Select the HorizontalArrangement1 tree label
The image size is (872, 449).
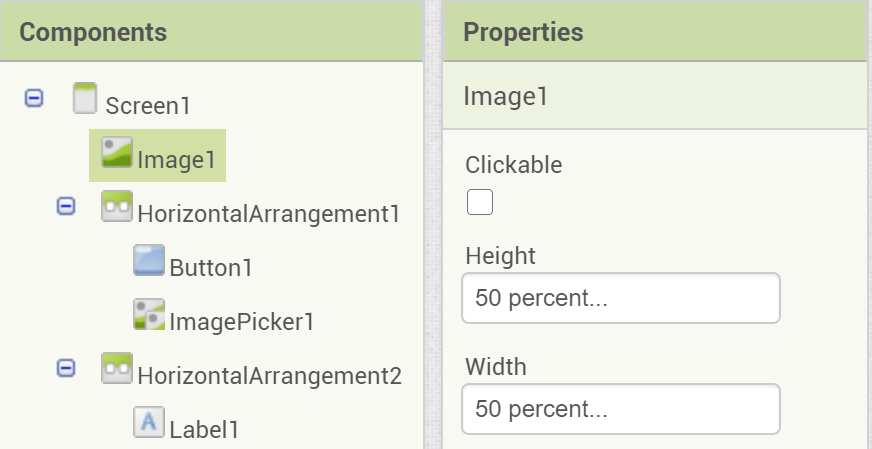pos(268,214)
